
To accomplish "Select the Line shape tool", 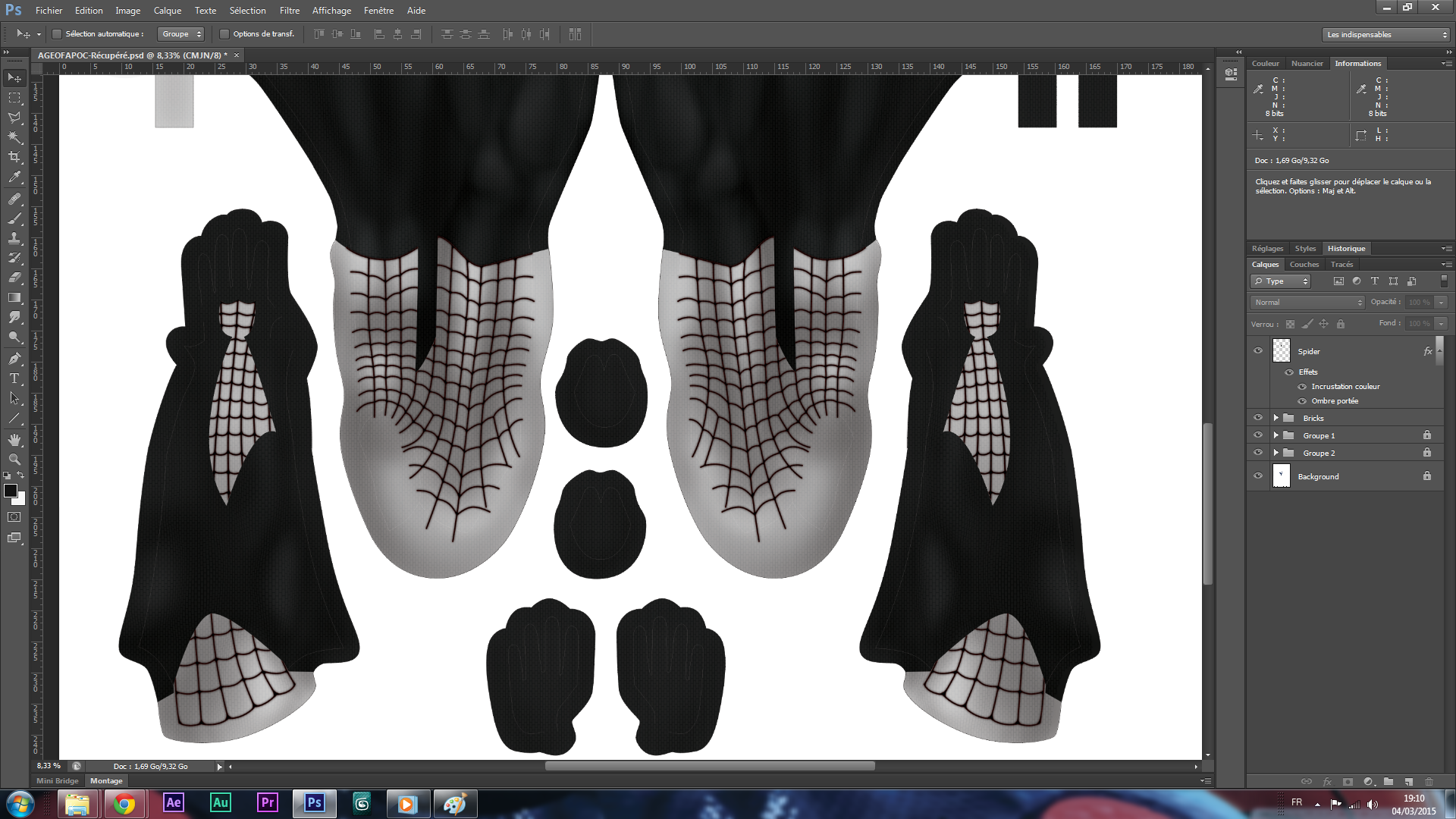I will 14,418.
